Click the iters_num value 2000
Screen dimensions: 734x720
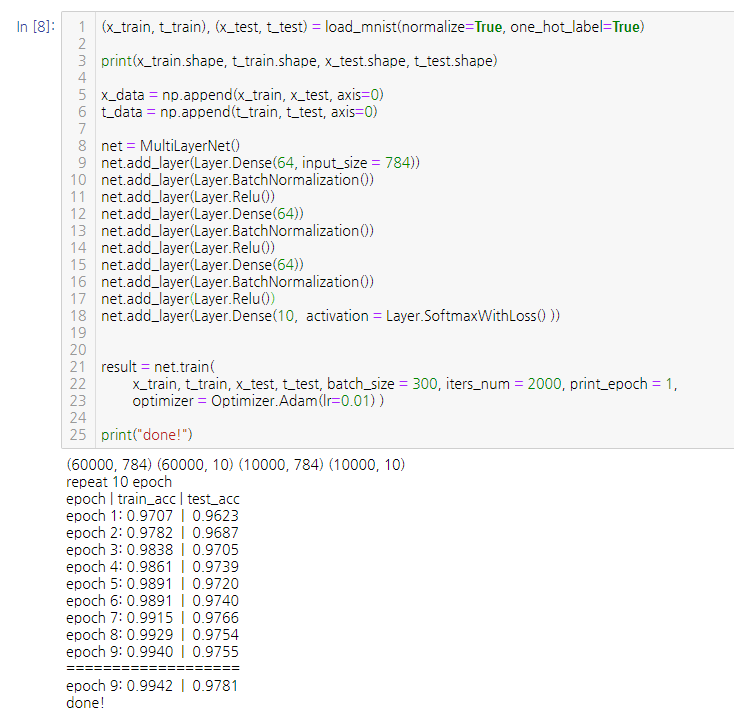[545, 384]
